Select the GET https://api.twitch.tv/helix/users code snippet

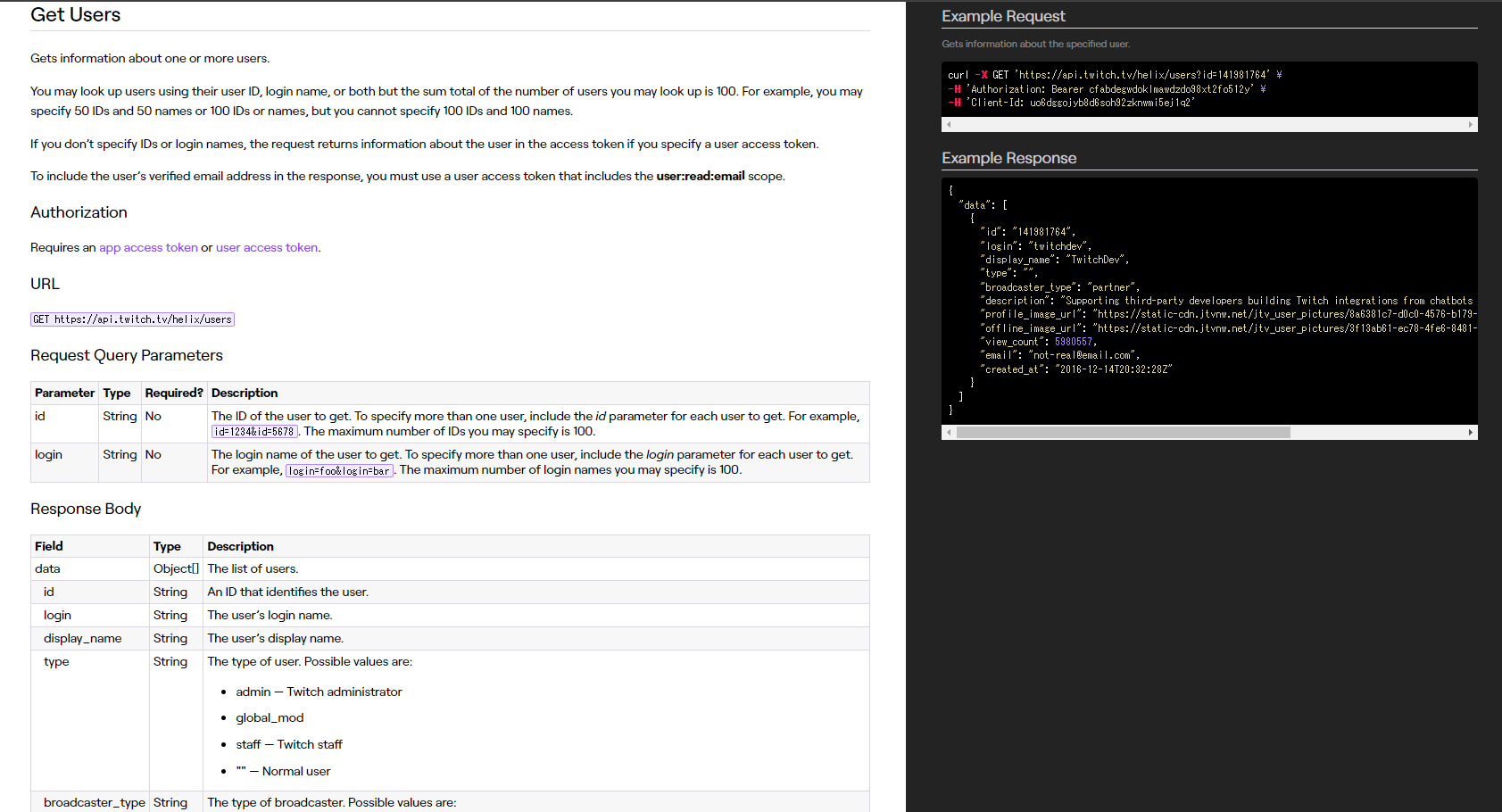click(x=132, y=319)
